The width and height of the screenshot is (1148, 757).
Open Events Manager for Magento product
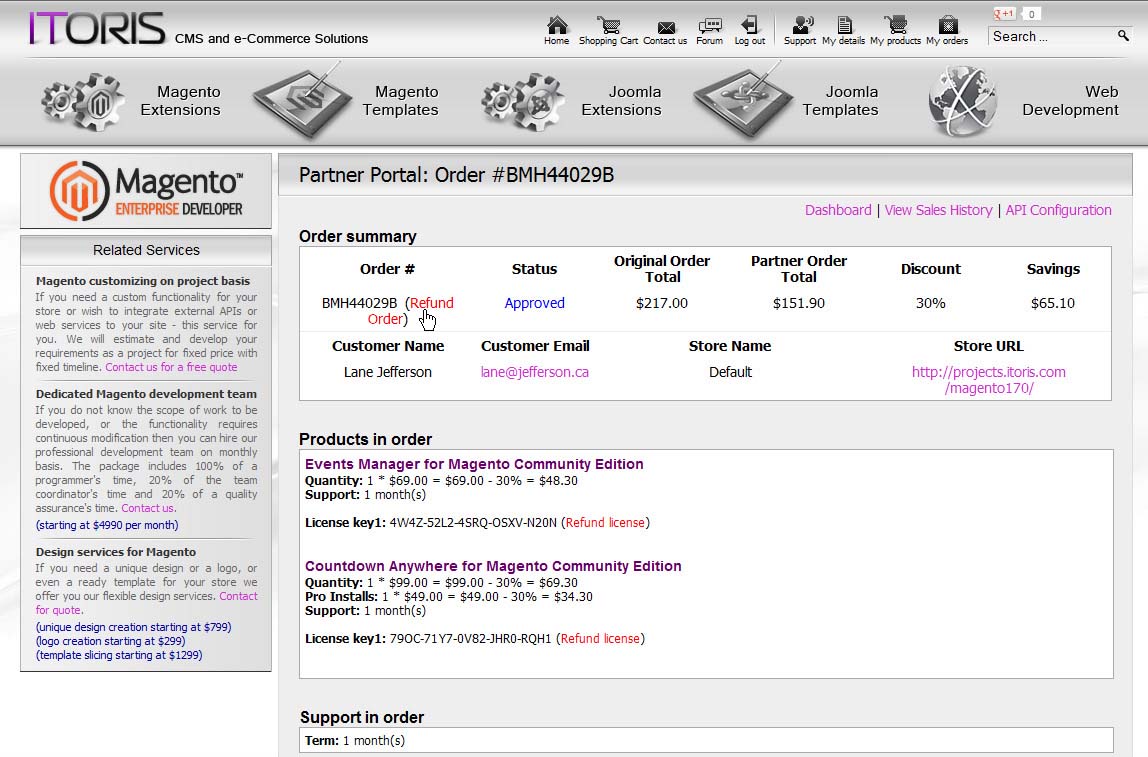pyautogui.click(x=474, y=464)
